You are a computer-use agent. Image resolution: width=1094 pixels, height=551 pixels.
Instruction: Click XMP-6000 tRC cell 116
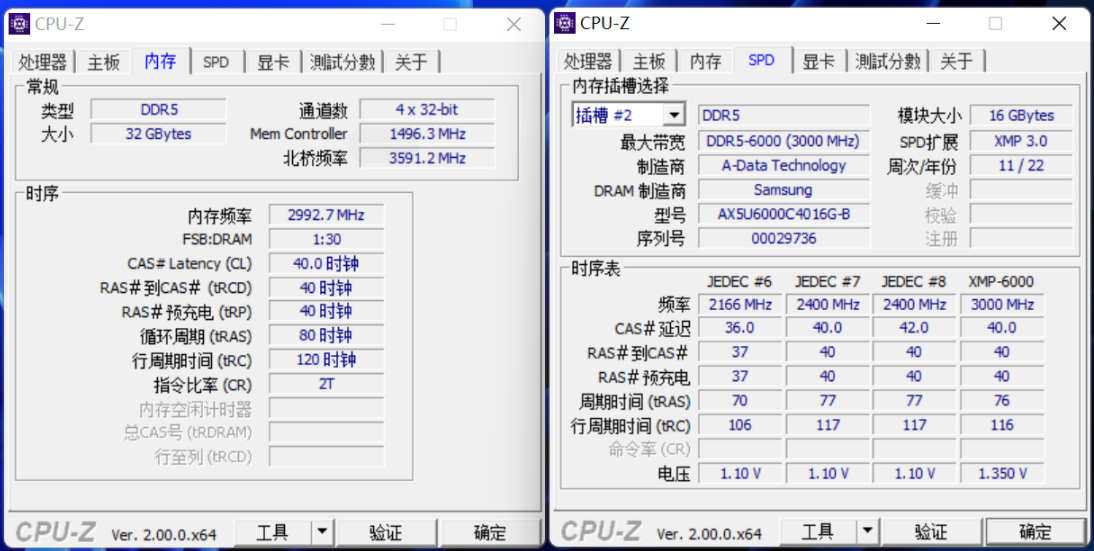(x=1002, y=425)
